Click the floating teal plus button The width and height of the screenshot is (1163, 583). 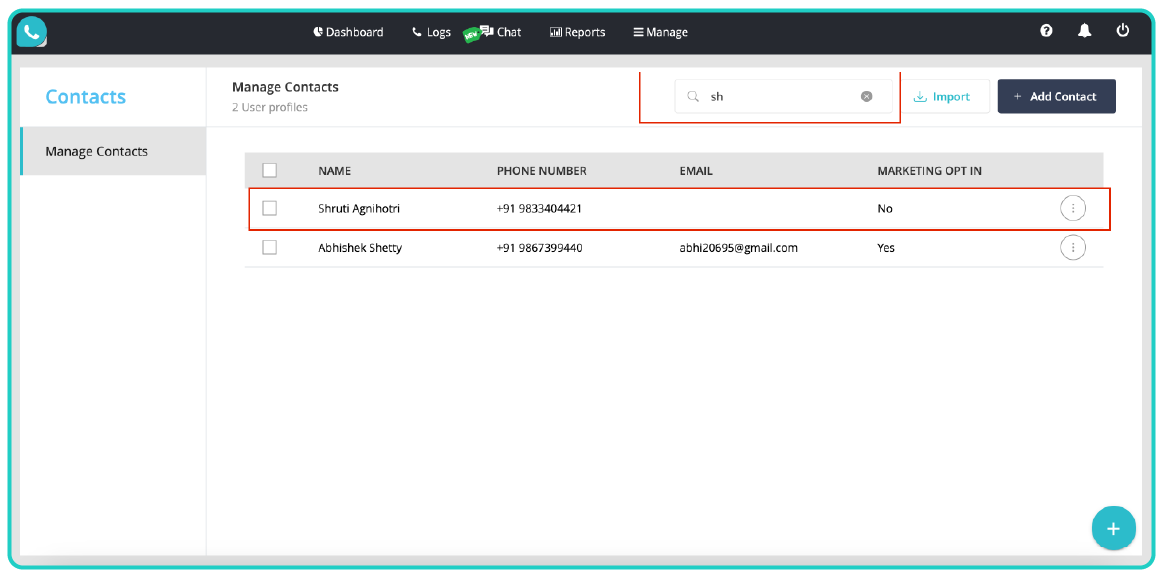tap(1113, 529)
